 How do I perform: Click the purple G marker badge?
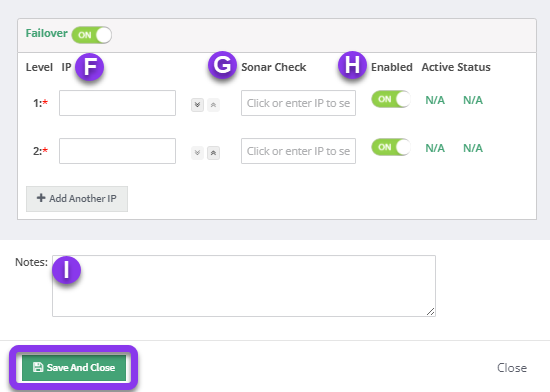pyautogui.click(x=222, y=65)
